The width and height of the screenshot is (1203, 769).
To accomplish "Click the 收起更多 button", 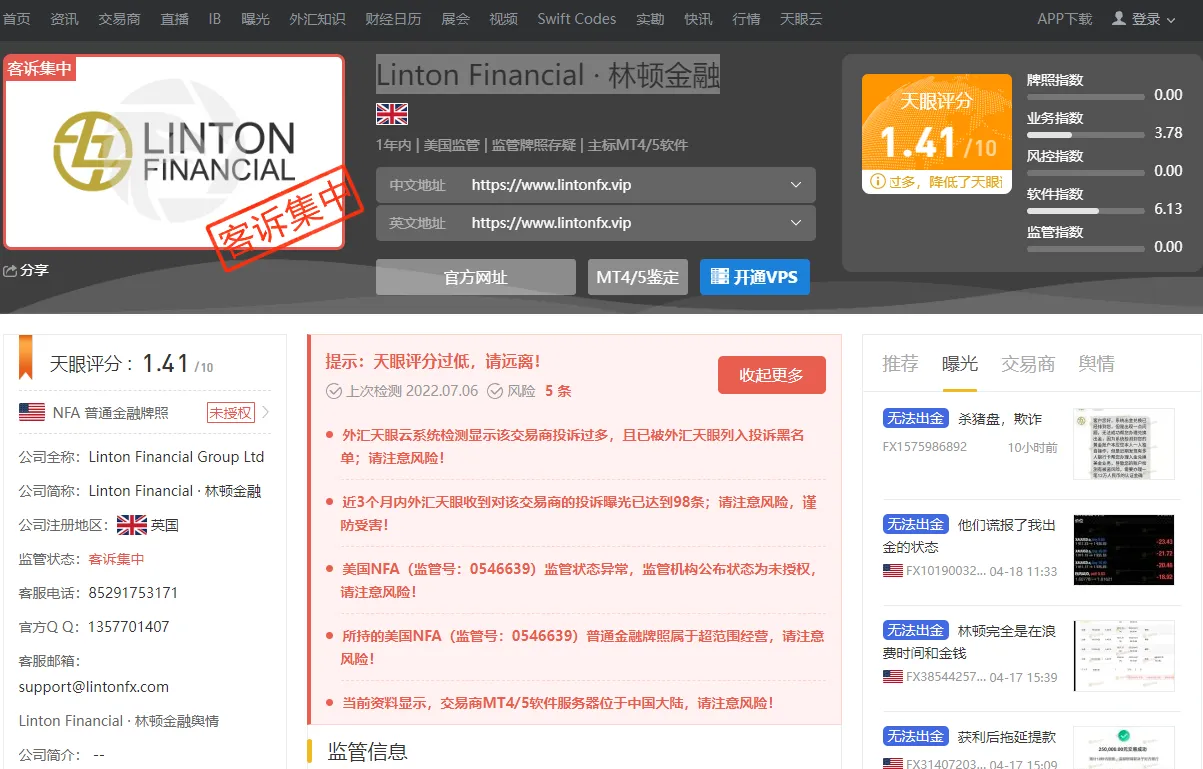I will click(772, 375).
